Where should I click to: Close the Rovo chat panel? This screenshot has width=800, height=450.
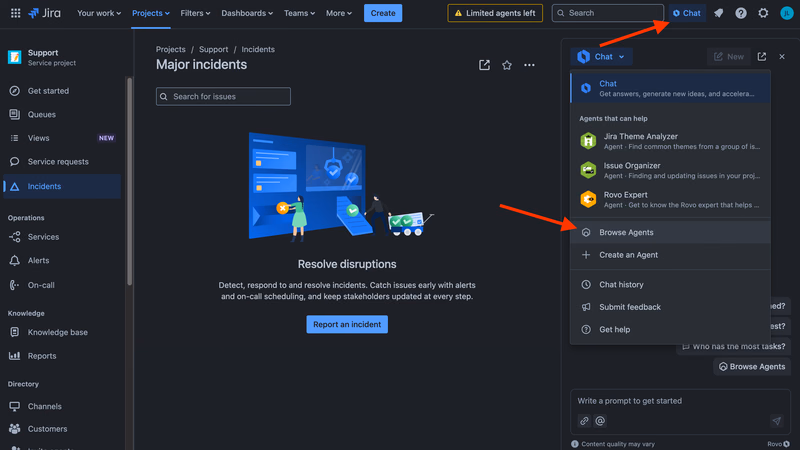782,57
